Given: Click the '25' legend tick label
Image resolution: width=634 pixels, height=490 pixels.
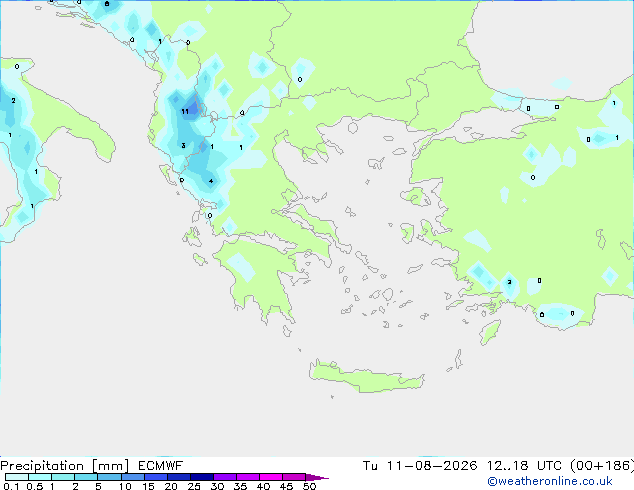Looking at the screenshot, I should [194, 486].
